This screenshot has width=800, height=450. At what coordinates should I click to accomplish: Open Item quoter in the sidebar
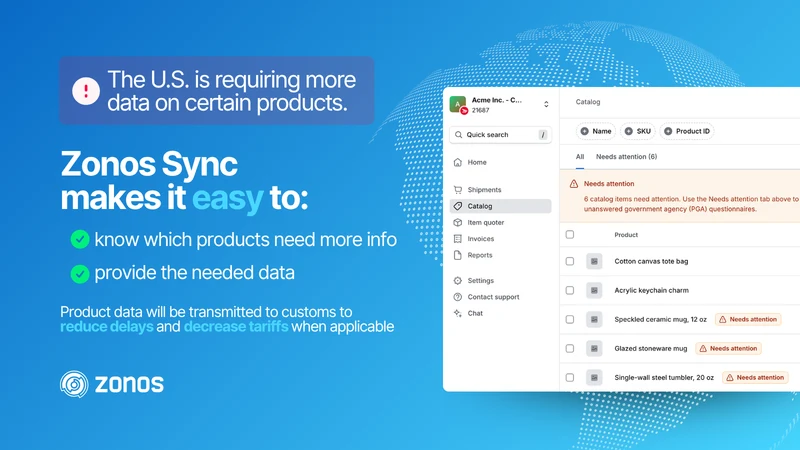point(500,222)
